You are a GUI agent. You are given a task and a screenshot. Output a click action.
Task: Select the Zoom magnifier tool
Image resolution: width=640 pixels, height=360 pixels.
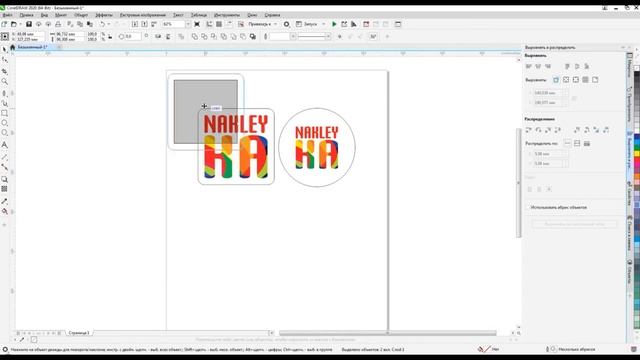pos(4,82)
